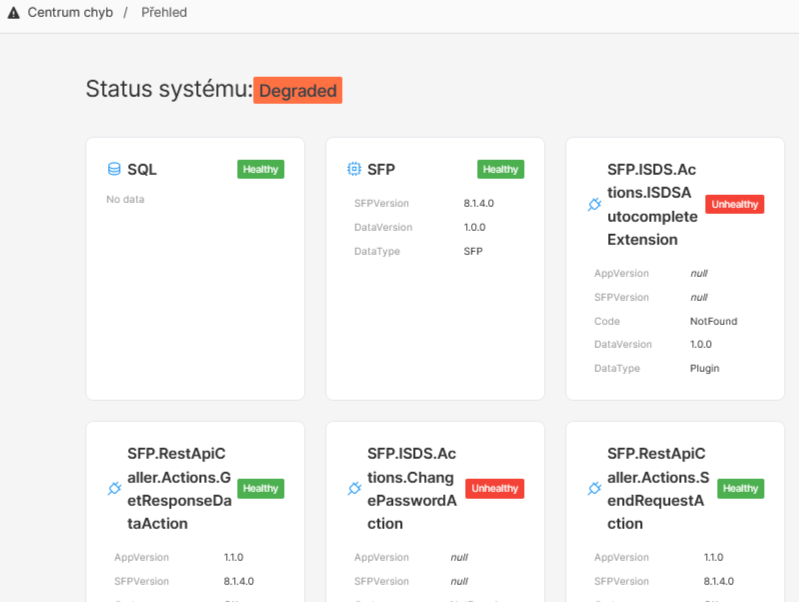Click the warning triangle icon beside Centrum chyb
Screen dimensions: 799x602
pos(13,13)
